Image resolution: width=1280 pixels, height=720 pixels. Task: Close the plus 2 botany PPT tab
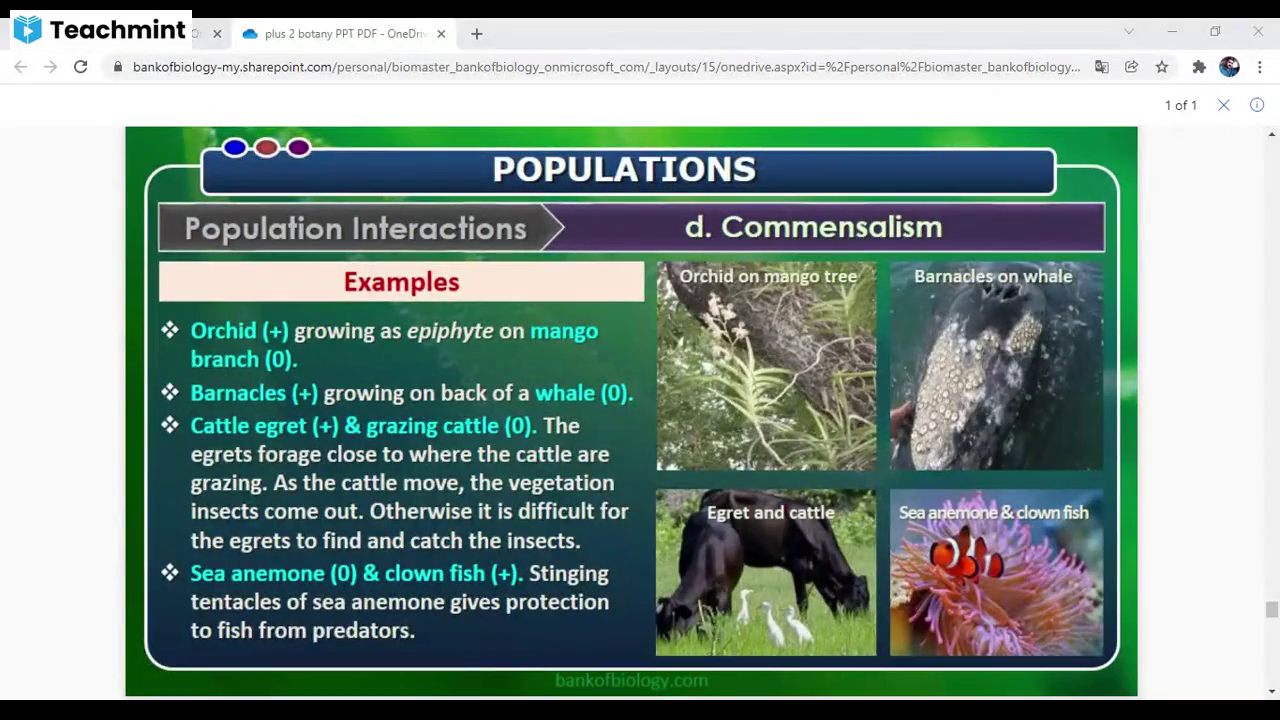click(x=441, y=34)
